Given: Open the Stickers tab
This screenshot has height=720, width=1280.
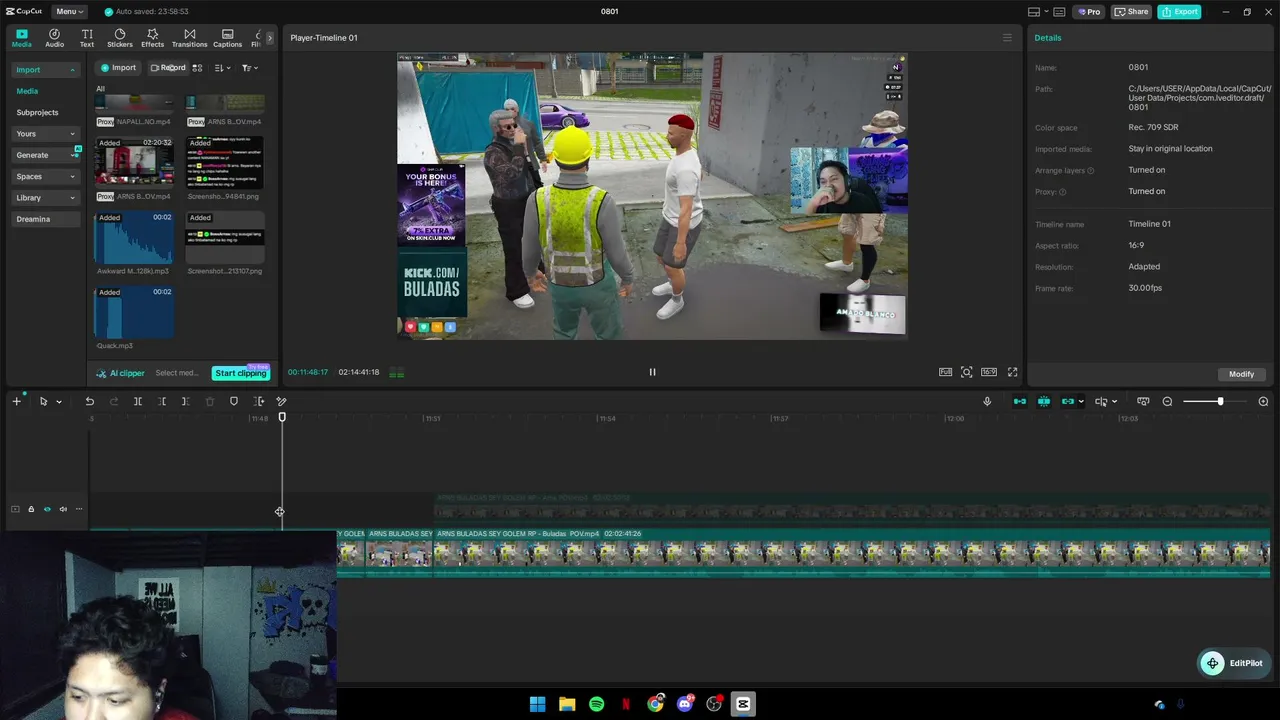Looking at the screenshot, I should 120,38.
